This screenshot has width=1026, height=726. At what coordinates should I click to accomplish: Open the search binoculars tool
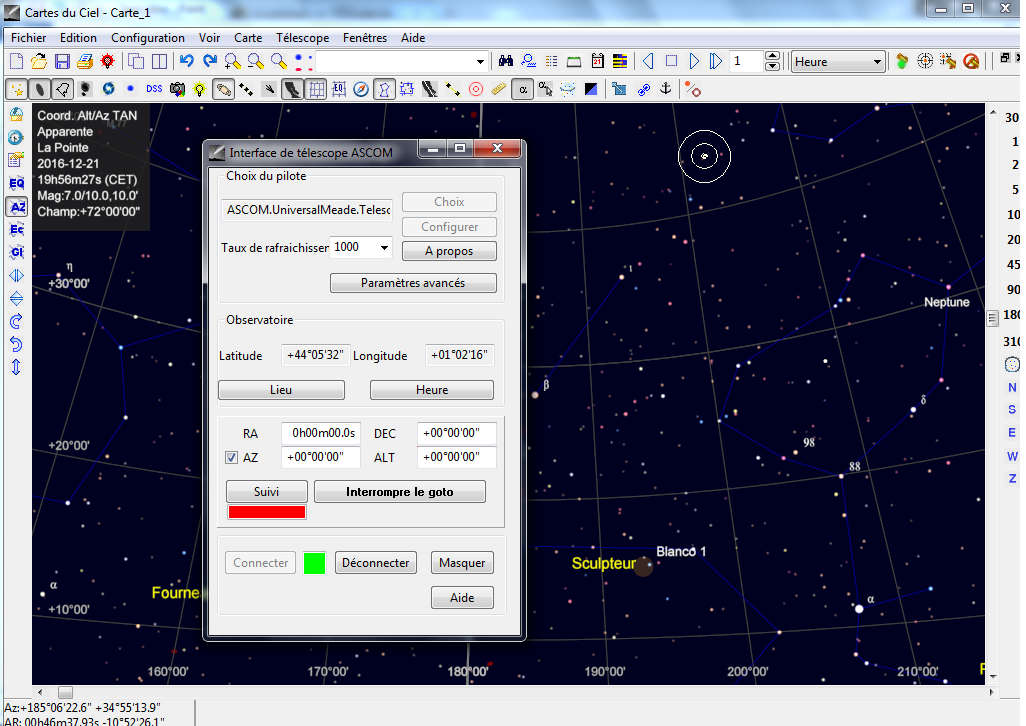pos(506,60)
